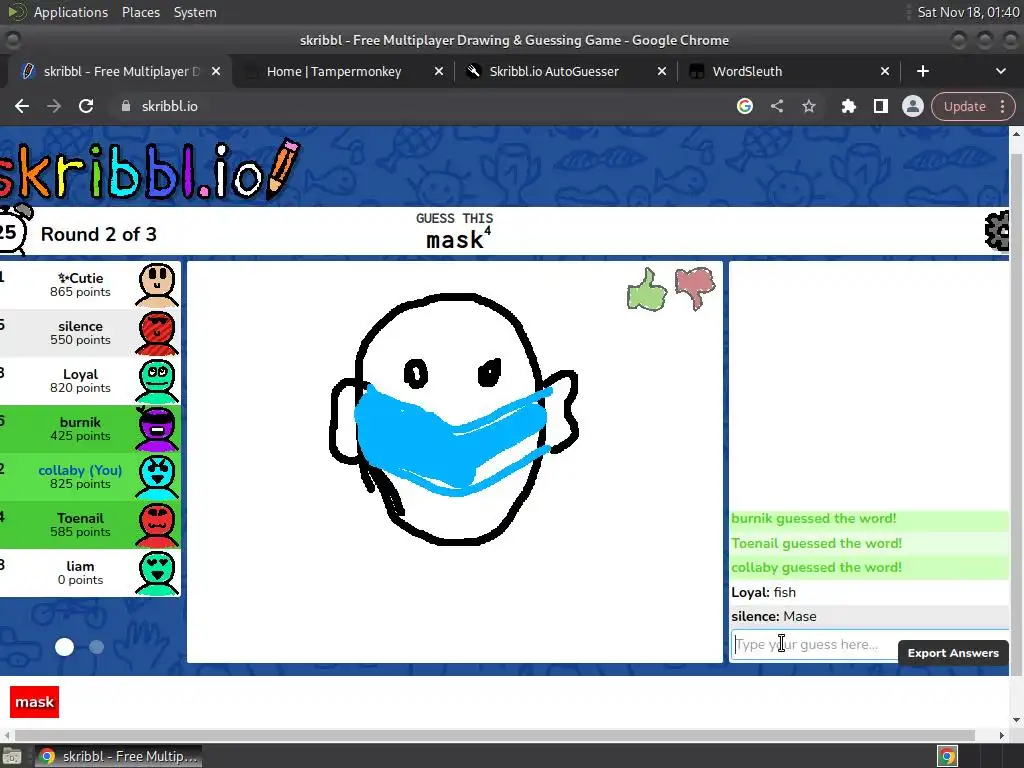1024x768 pixels.
Task: Close the WordSleuth tab
Action: (885, 71)
